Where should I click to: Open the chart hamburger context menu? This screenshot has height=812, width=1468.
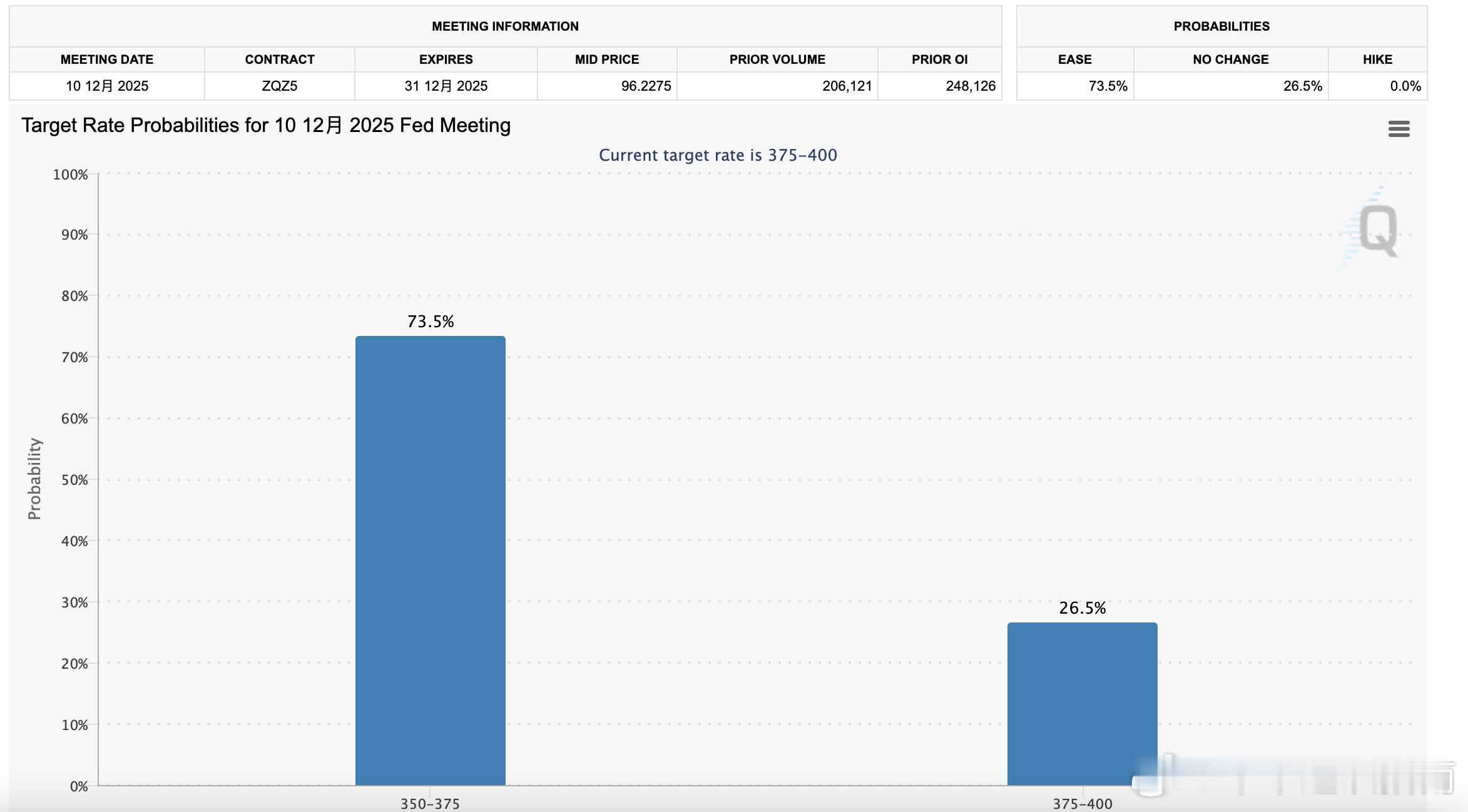tap(1399, 129)
